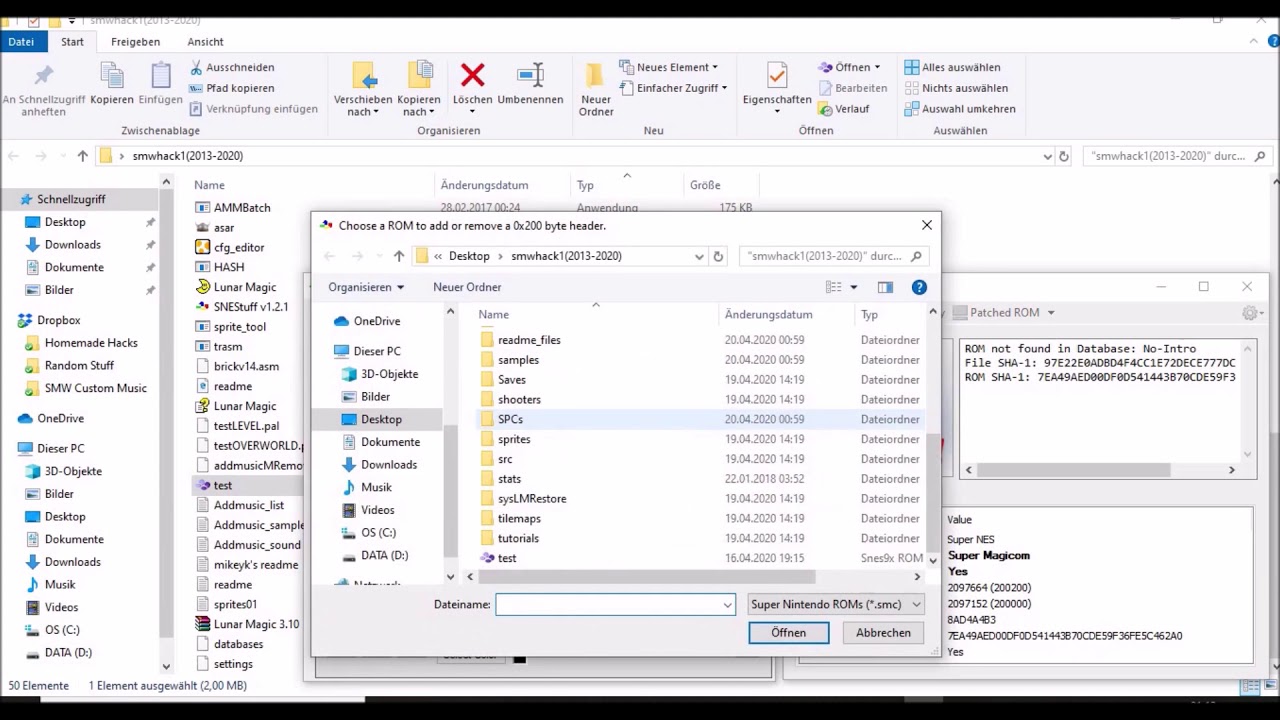Open the settings gear in patcher window
This screenshot has height=720, width=1280.
[1250, 313]
